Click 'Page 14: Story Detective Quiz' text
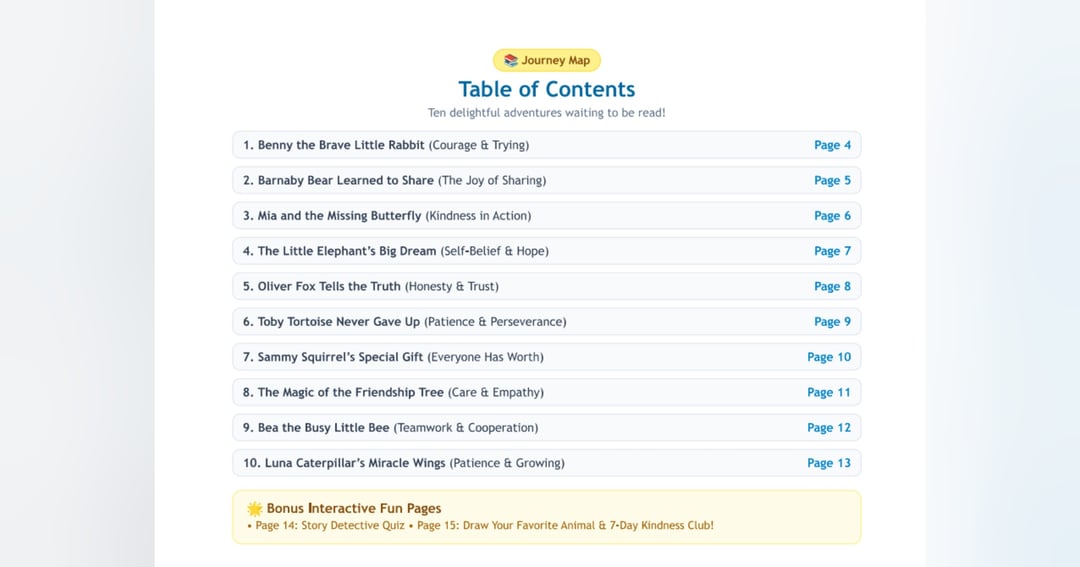Viewport: 1080px width, 567px height. point(330,526)
